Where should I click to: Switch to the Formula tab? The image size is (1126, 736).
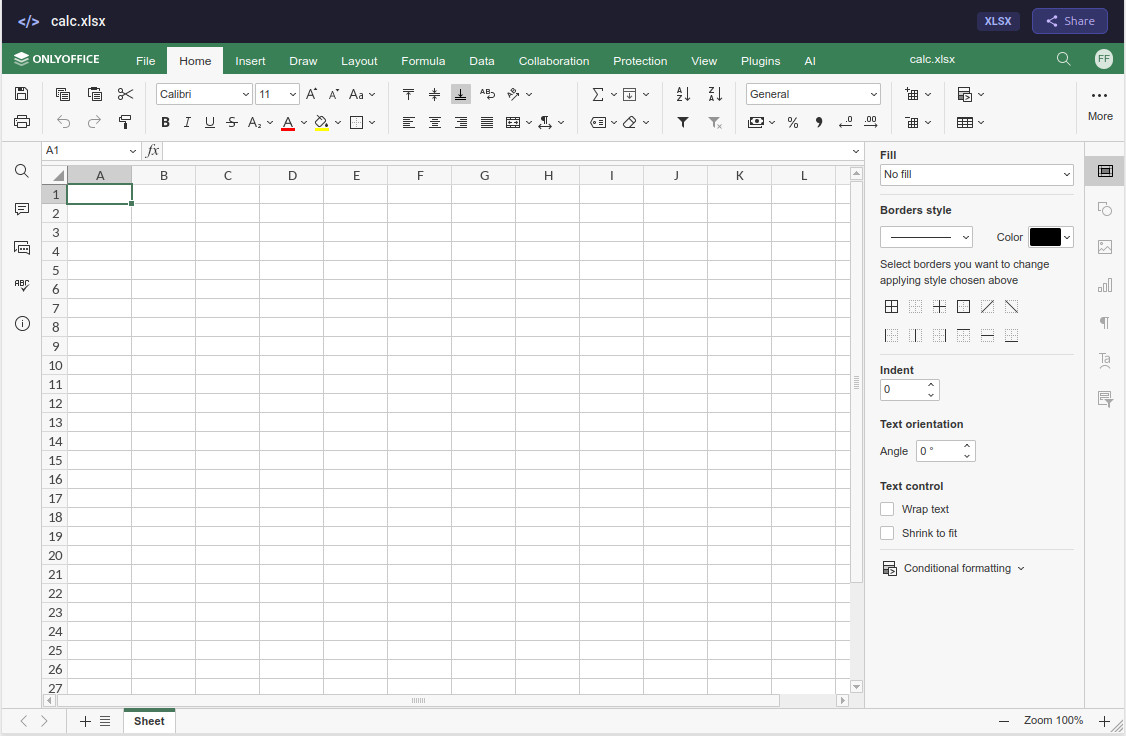423,61
